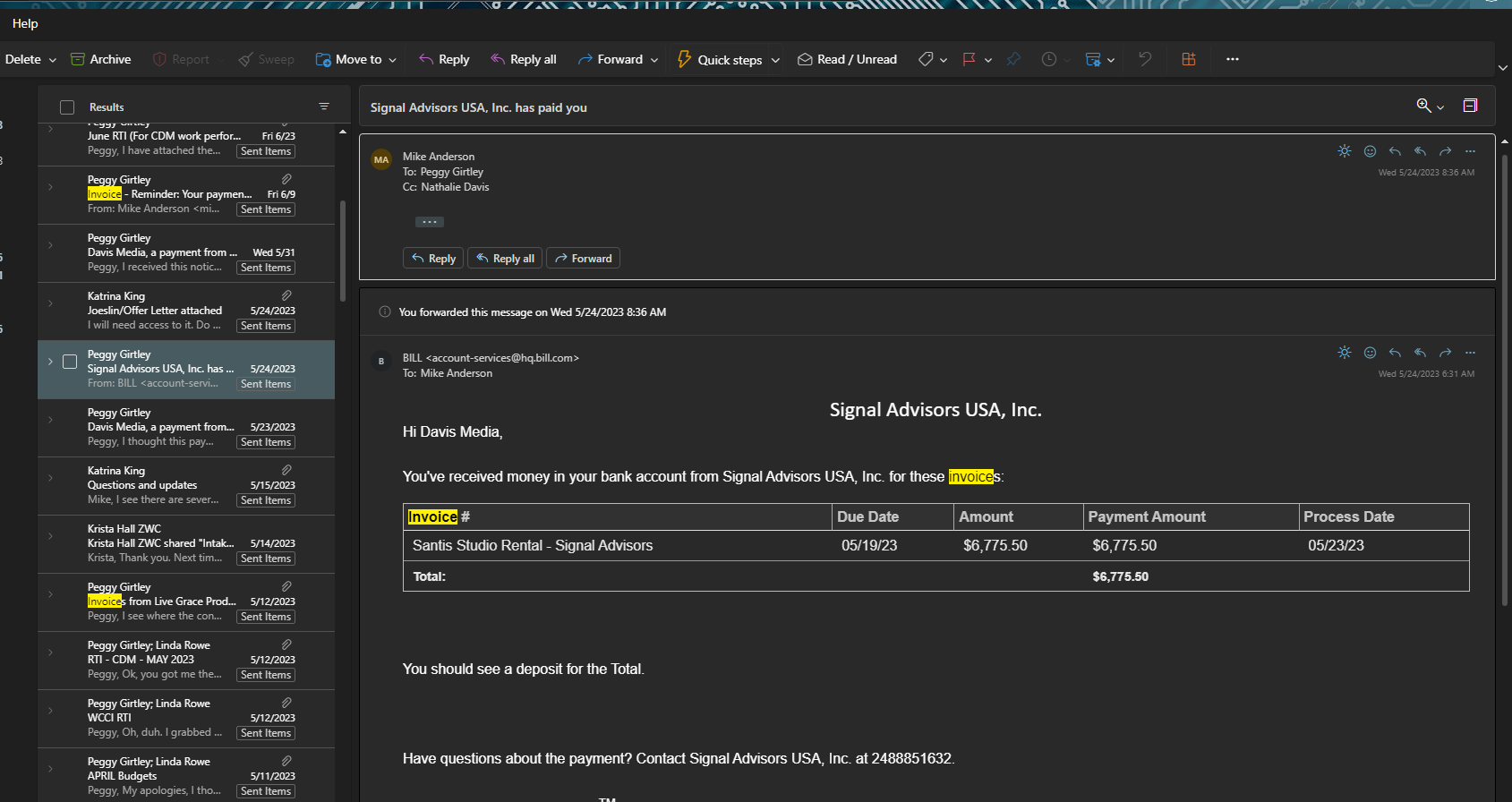
Task: Click the Categorize tag icon
Action: (x=926, y=59)
